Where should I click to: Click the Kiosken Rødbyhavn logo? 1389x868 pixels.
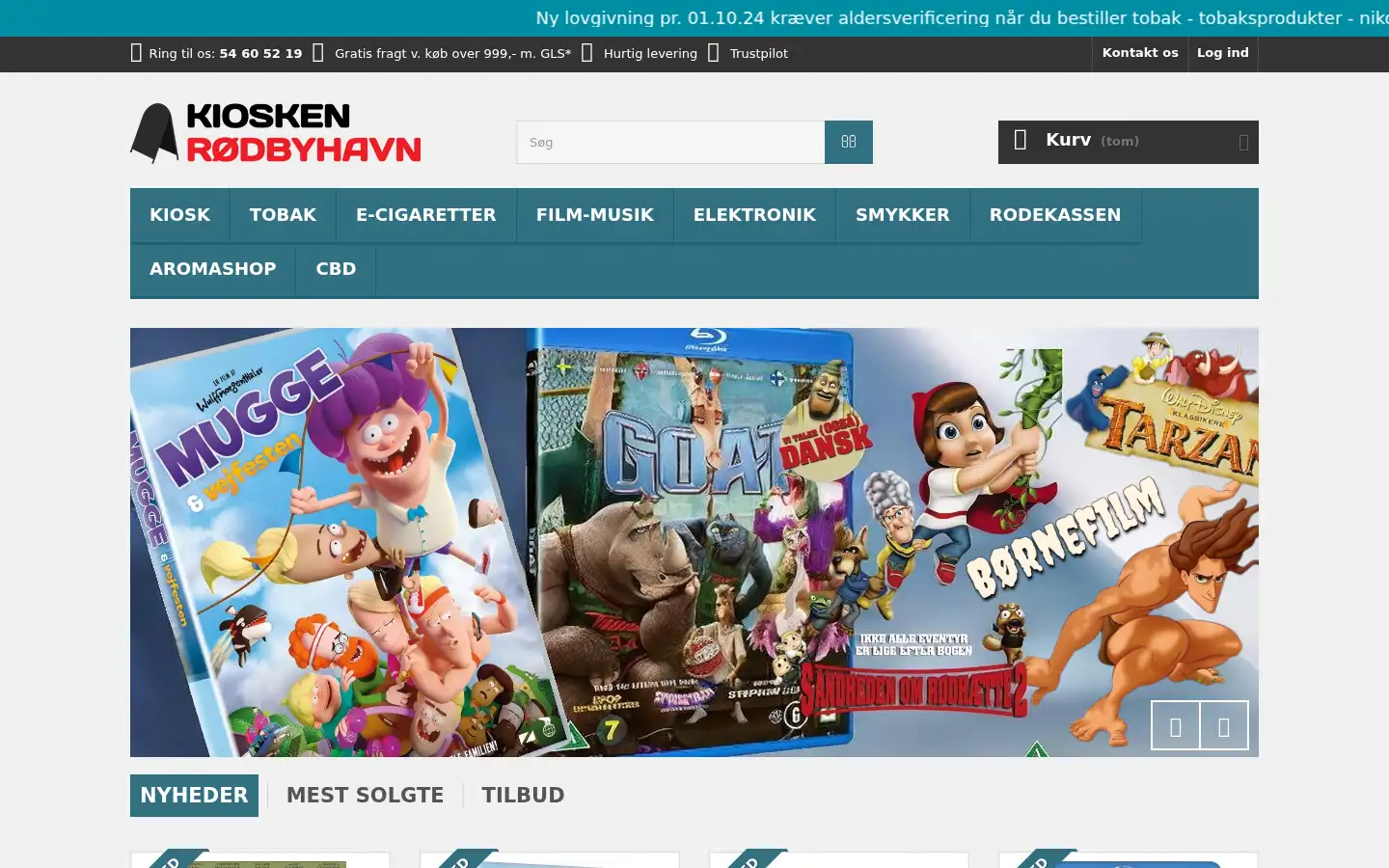(276, 133)
